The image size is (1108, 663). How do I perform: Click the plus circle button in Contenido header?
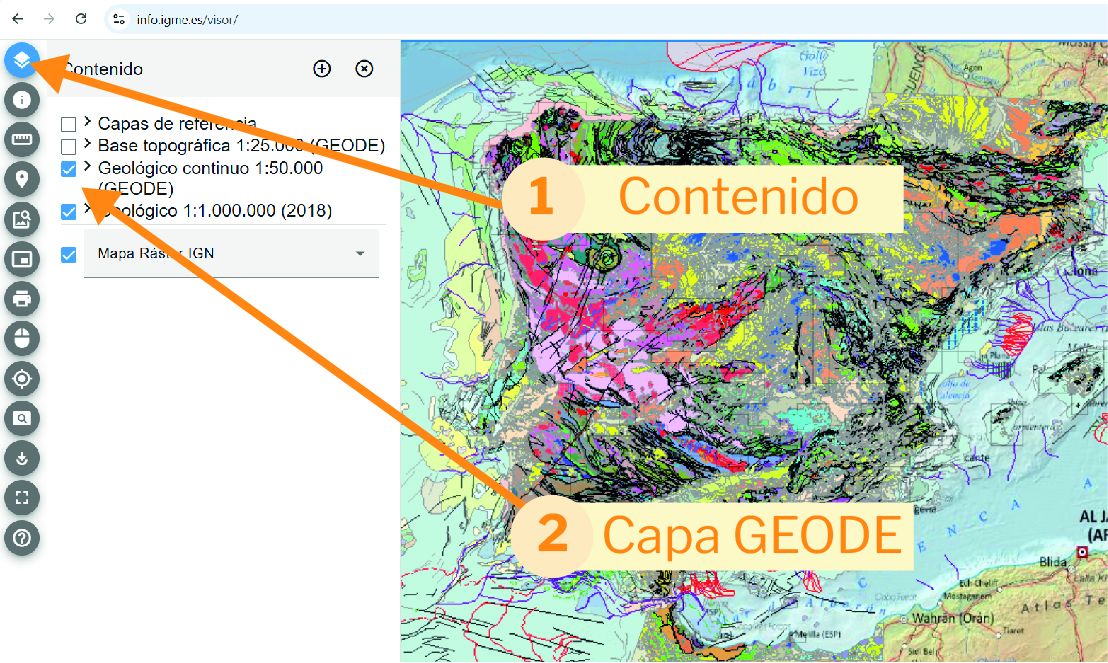[x=322, y=69]
